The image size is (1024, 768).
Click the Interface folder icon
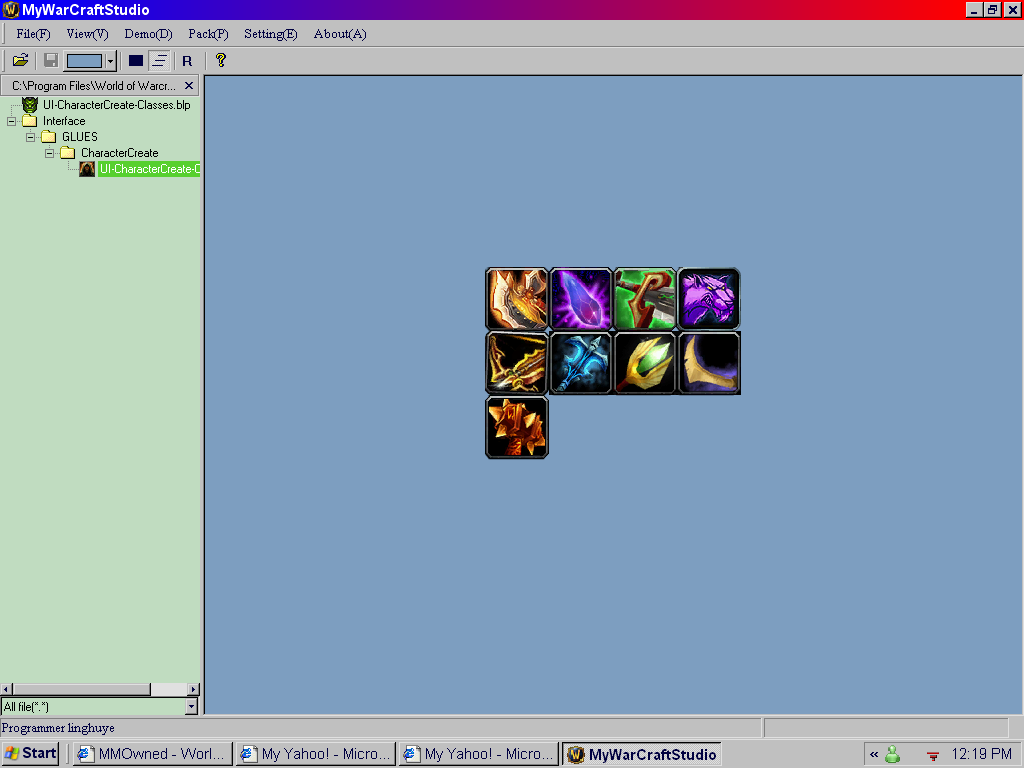(29, 121)
